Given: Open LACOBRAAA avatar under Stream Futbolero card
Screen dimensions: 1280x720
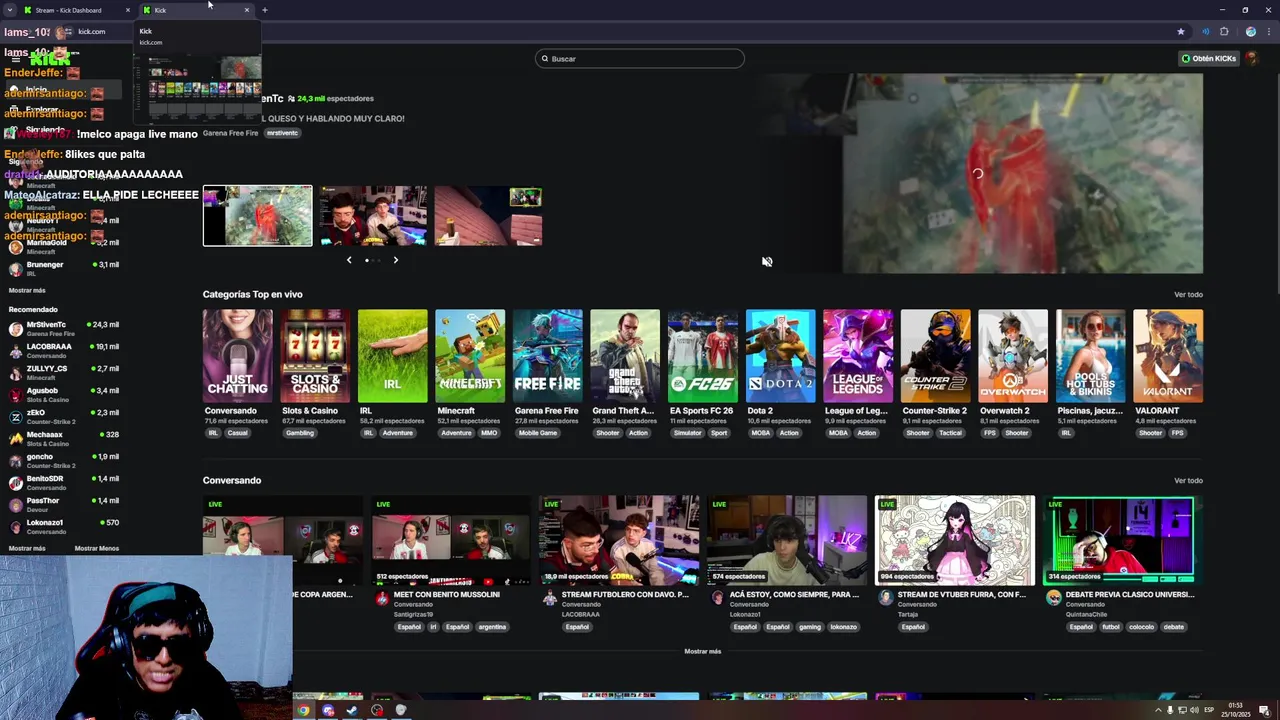Looking at the screenshot, I should pyautogui.click(x=549, y=598).
